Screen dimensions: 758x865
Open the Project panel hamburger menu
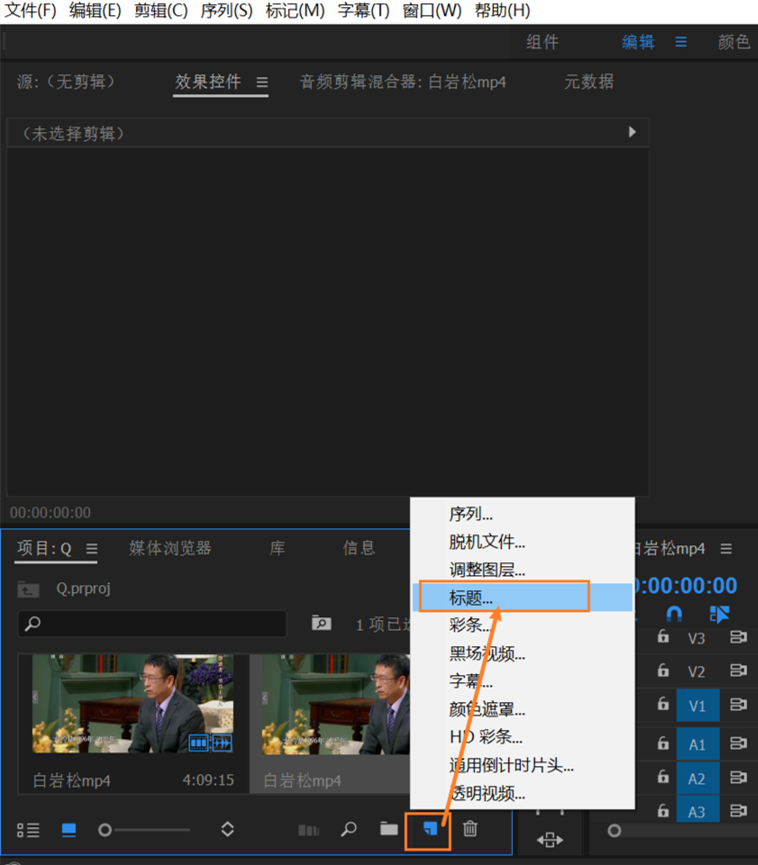click(x=92, y=549)
